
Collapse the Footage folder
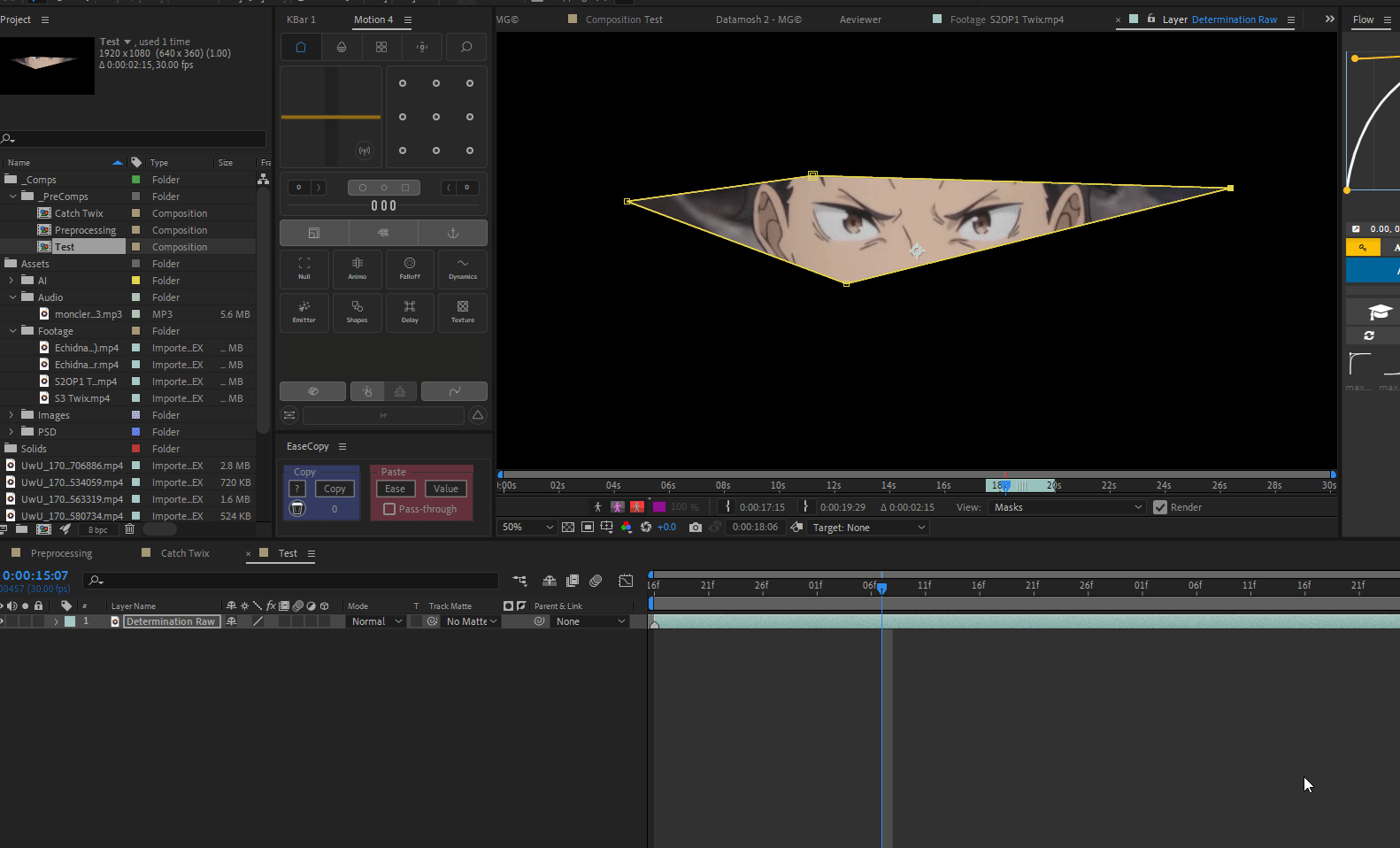tap(13, 331)
